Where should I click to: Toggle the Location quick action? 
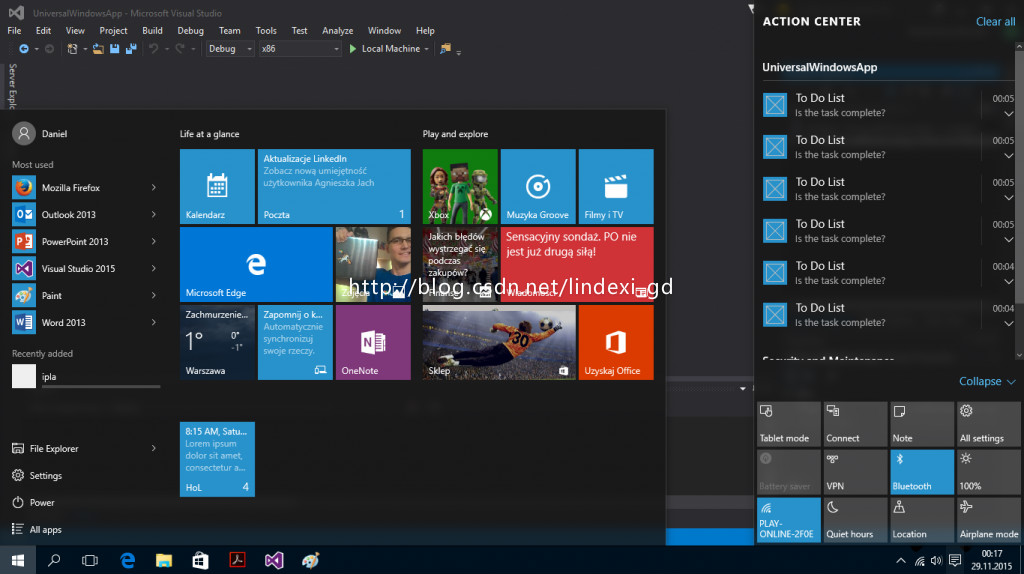point(922,519)
